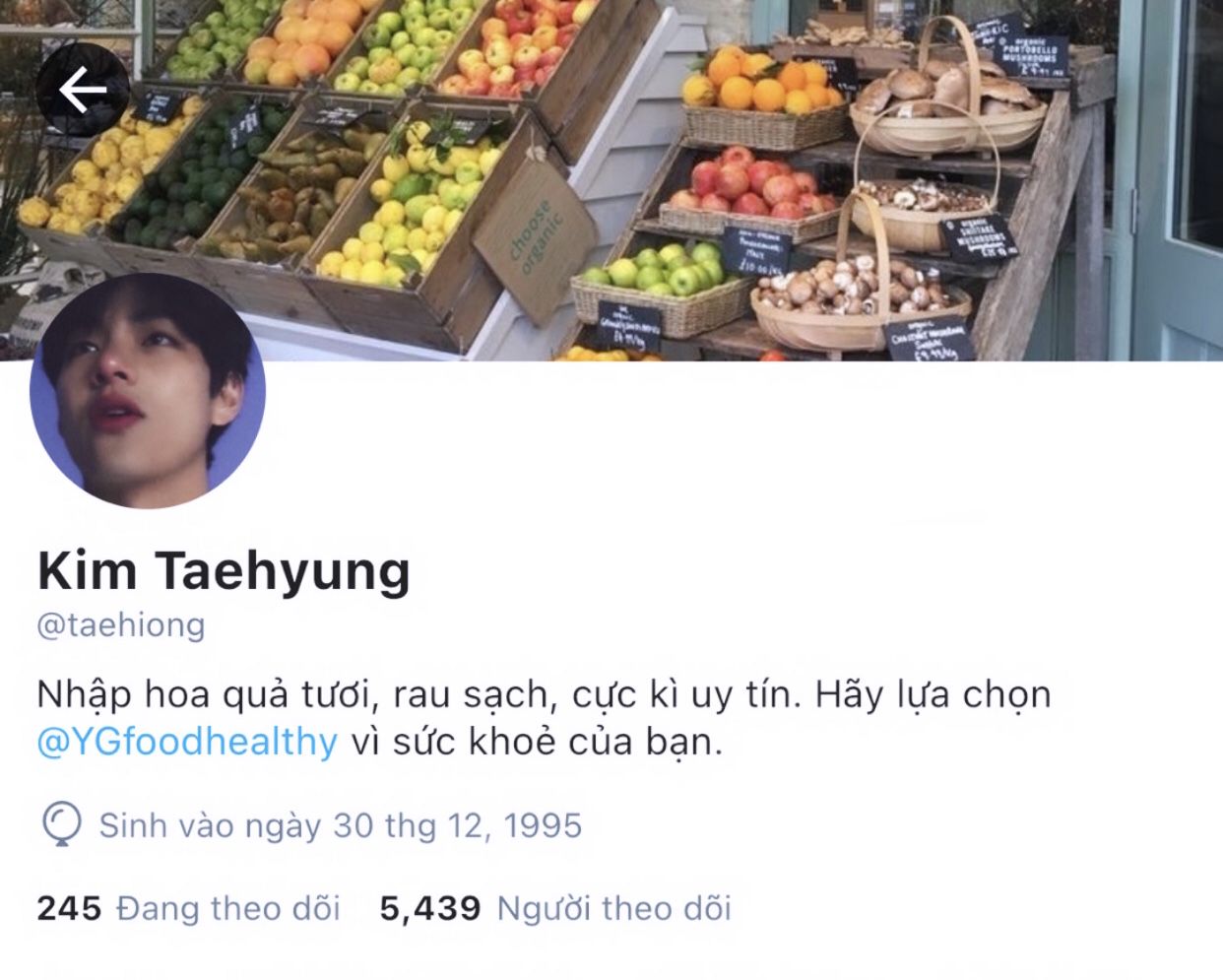Click bio text vì sức khoẻ của bạn
Viewport: 1223px width, 980px height.
tap(538, 741)
